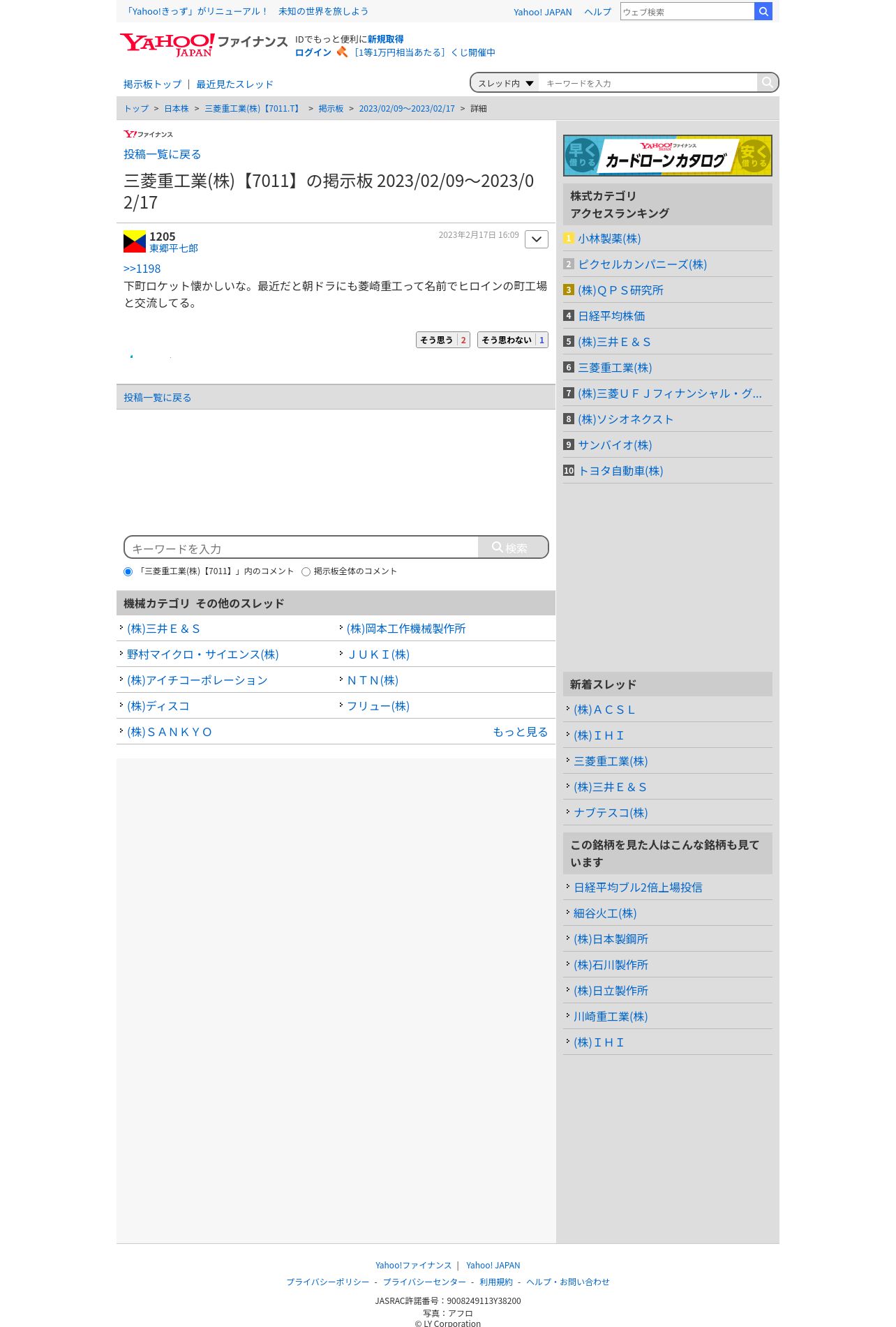Vote そう思う on the post

pyautogui.click(x=443, y=340)
